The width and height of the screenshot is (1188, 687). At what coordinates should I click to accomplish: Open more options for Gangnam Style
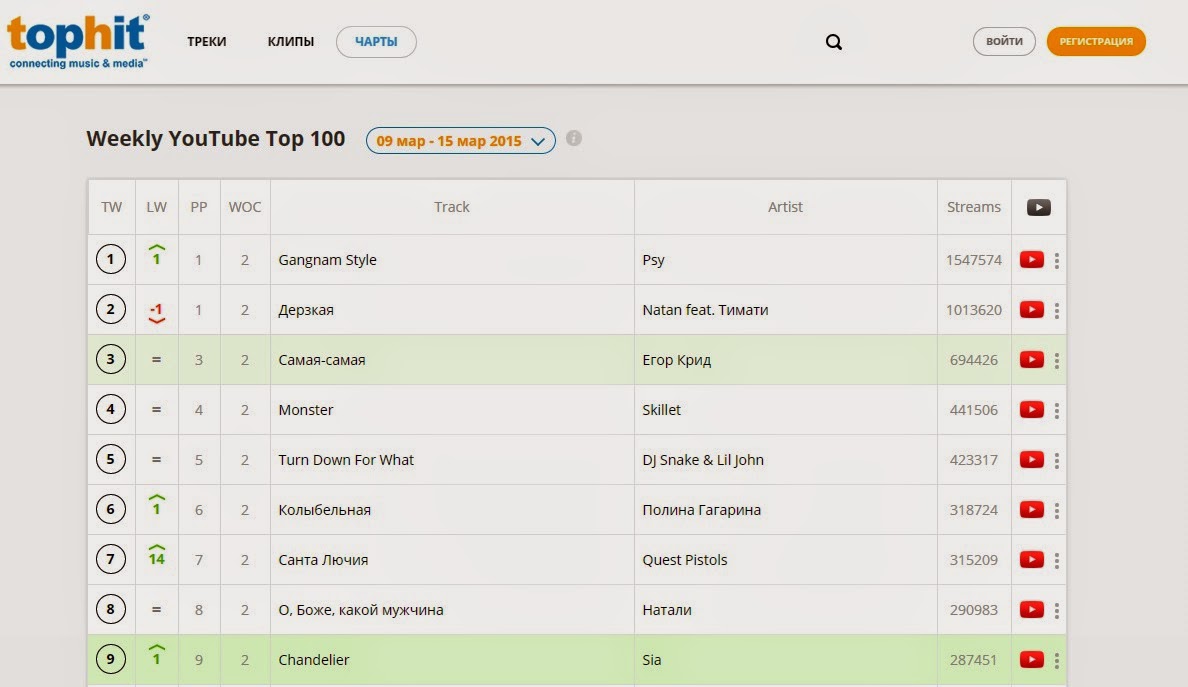(x=1056, y=261)
